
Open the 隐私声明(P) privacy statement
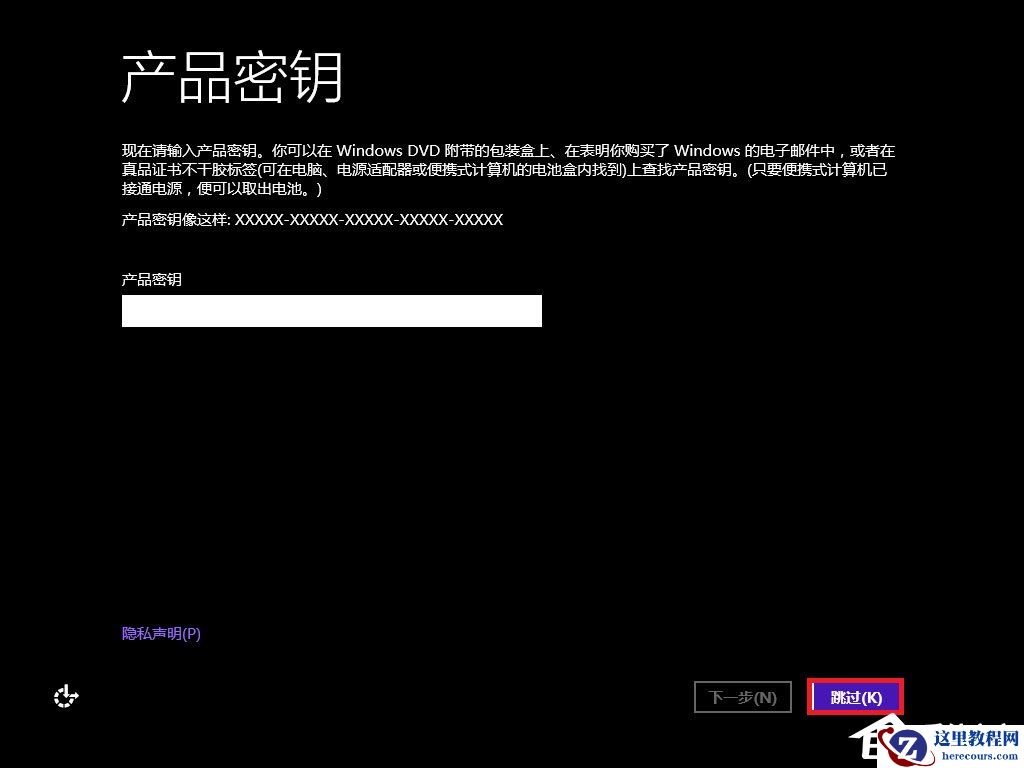tap(159, 633)
